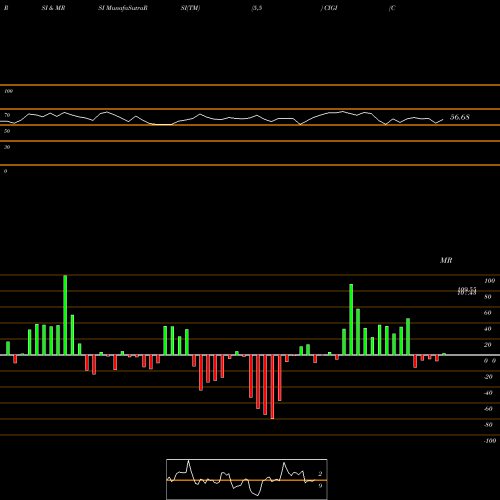The height and width of the screenshot is (500, 500).
Task: Click the 60 label on MR axis
Action: (488, 313)
